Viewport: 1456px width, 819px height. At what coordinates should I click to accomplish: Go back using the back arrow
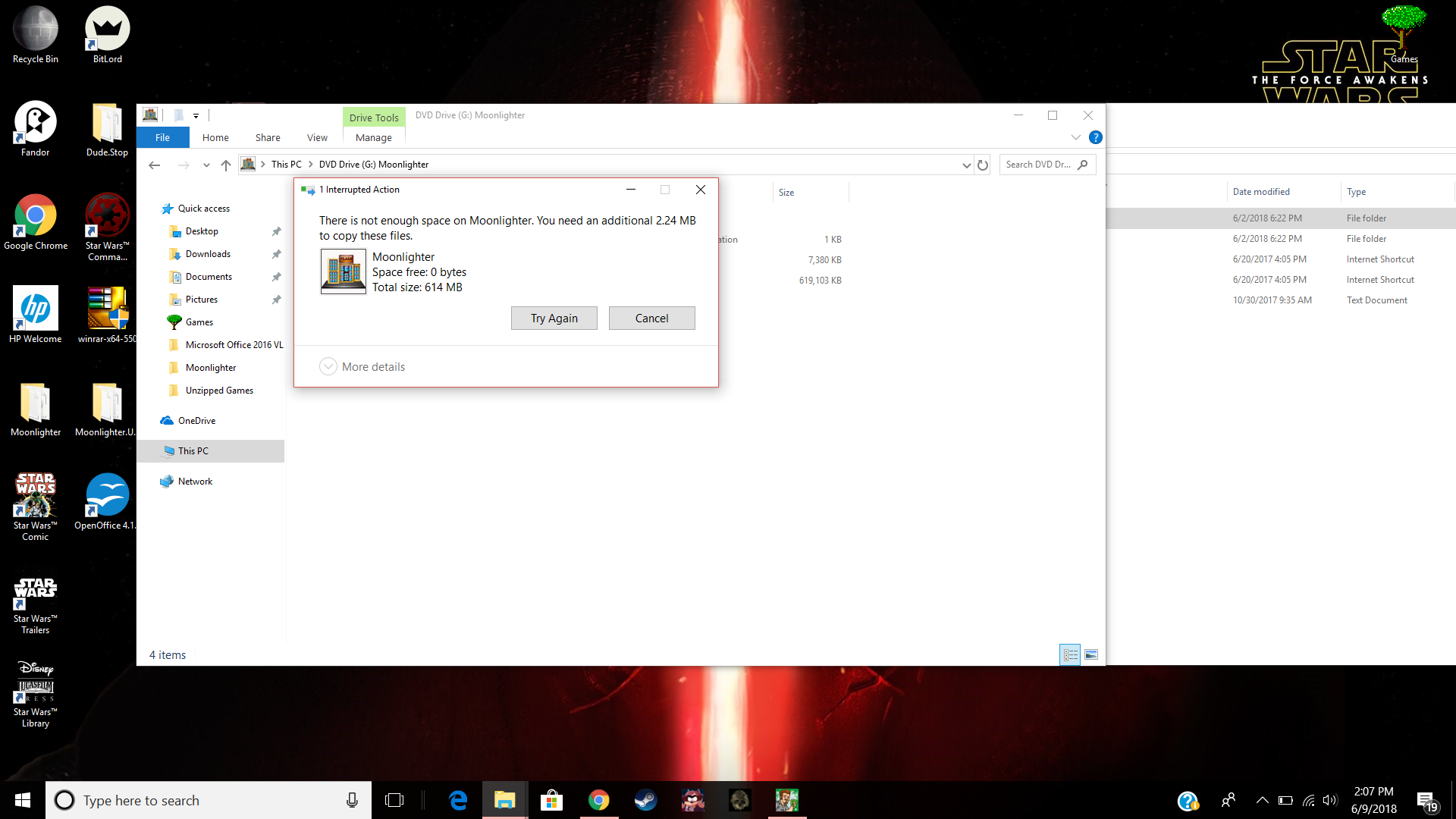tap(155, 165)
